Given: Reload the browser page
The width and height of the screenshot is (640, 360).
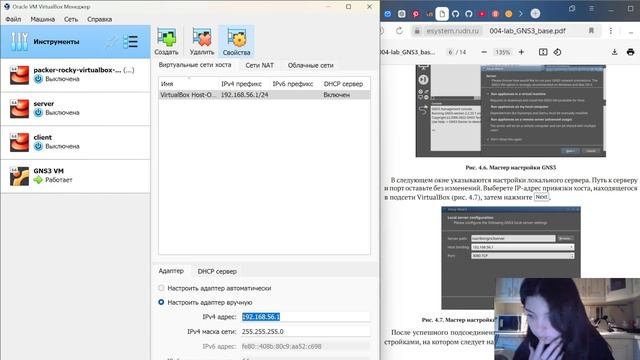Looking at the screenshot, I should (399, 31).
